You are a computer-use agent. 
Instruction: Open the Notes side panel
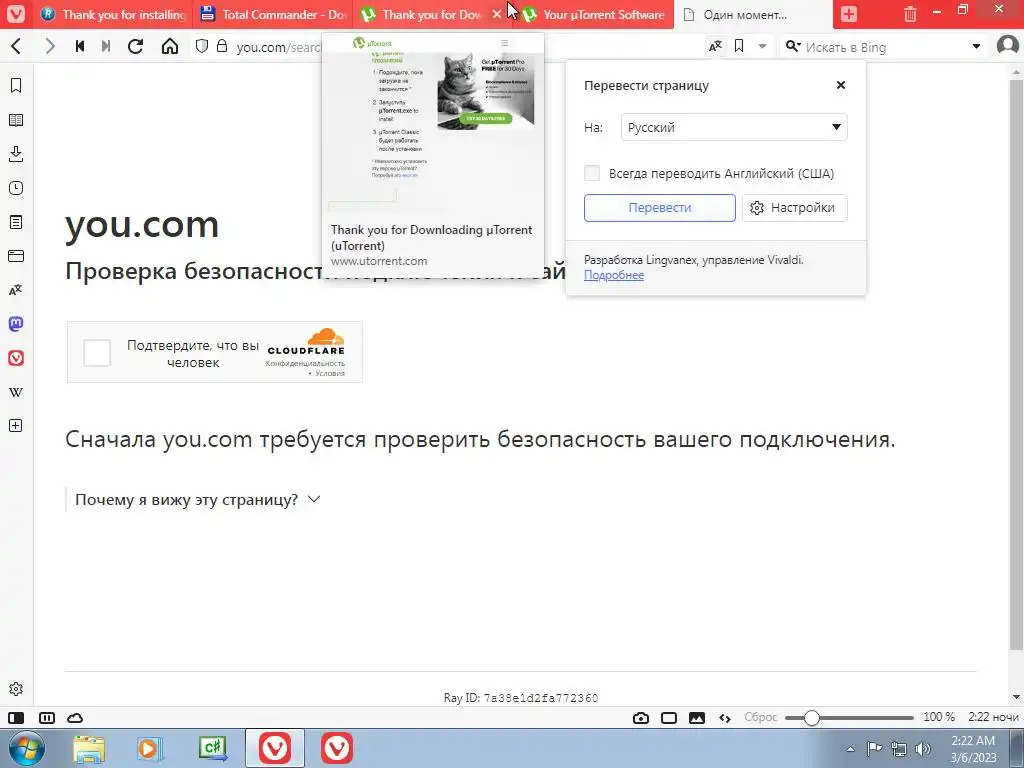pos(16,222)
